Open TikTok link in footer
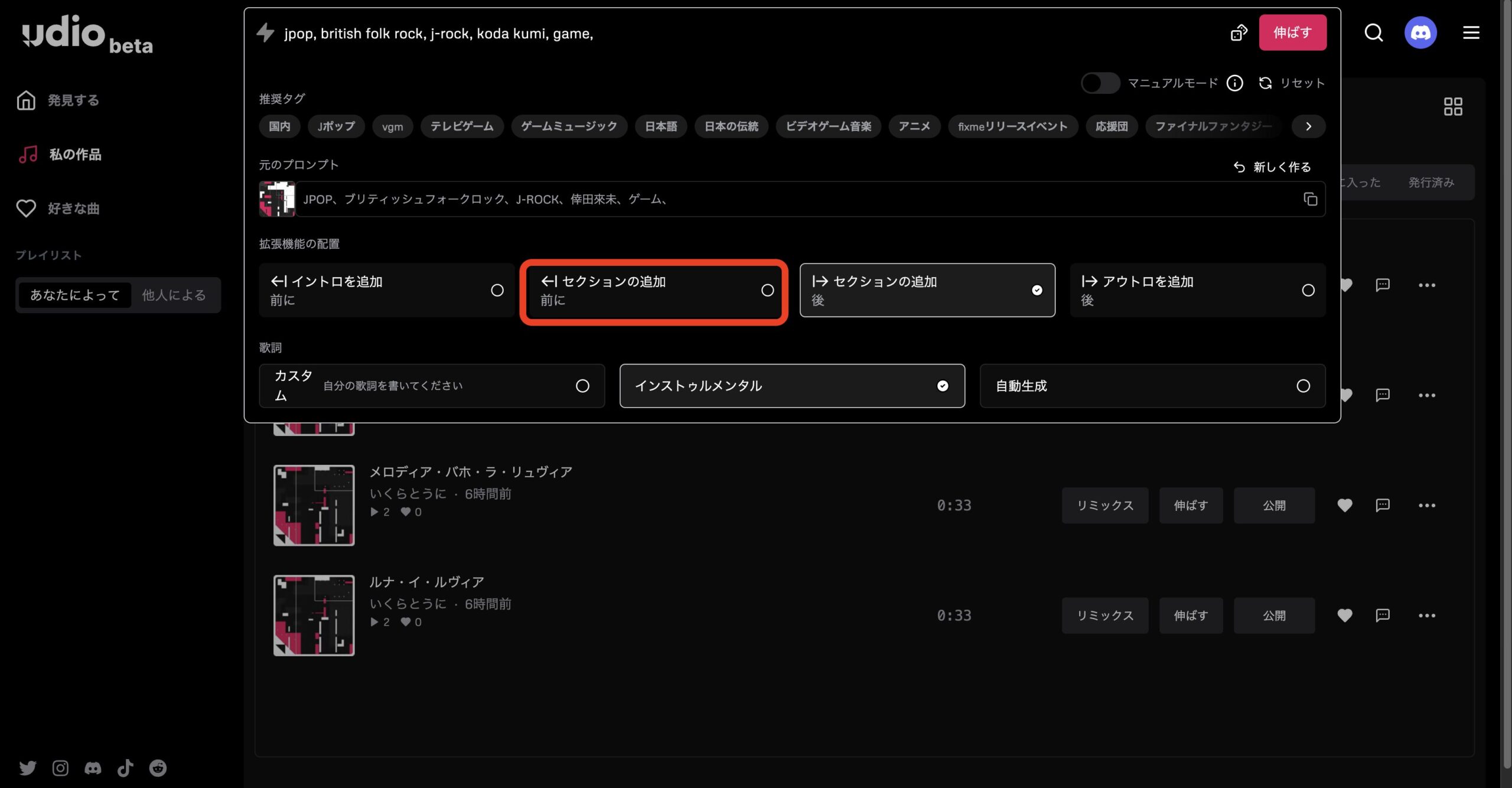 point(125,768)
